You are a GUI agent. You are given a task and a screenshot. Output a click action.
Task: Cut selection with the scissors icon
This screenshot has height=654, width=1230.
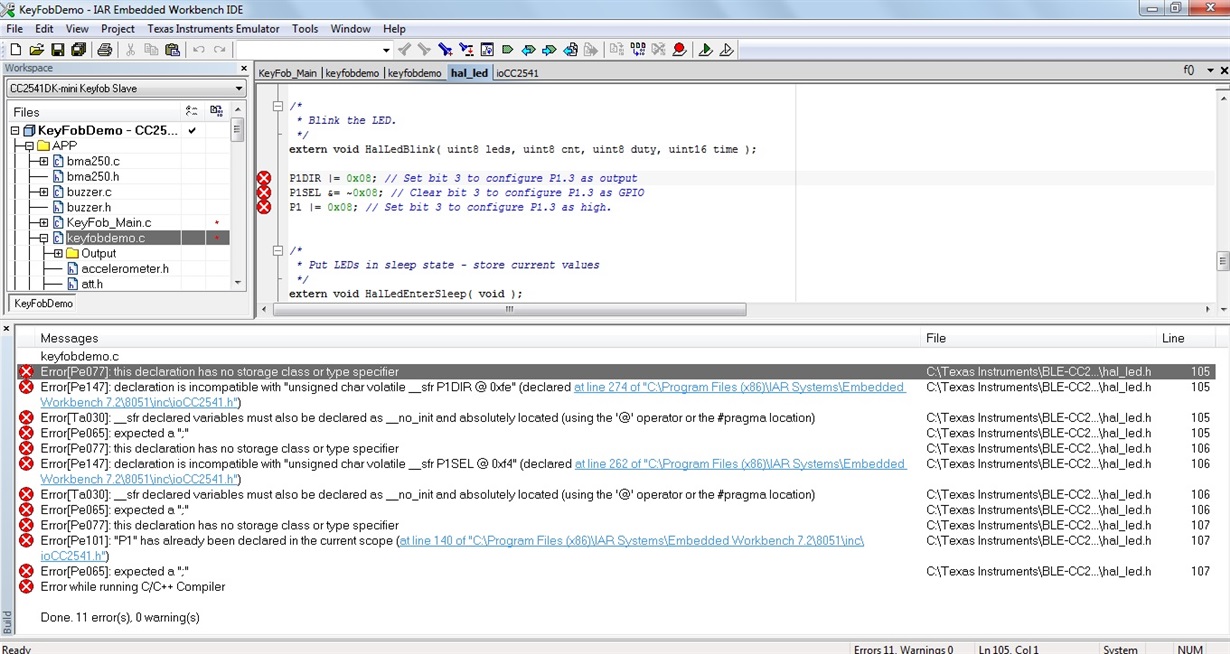[x=131, y=49]
